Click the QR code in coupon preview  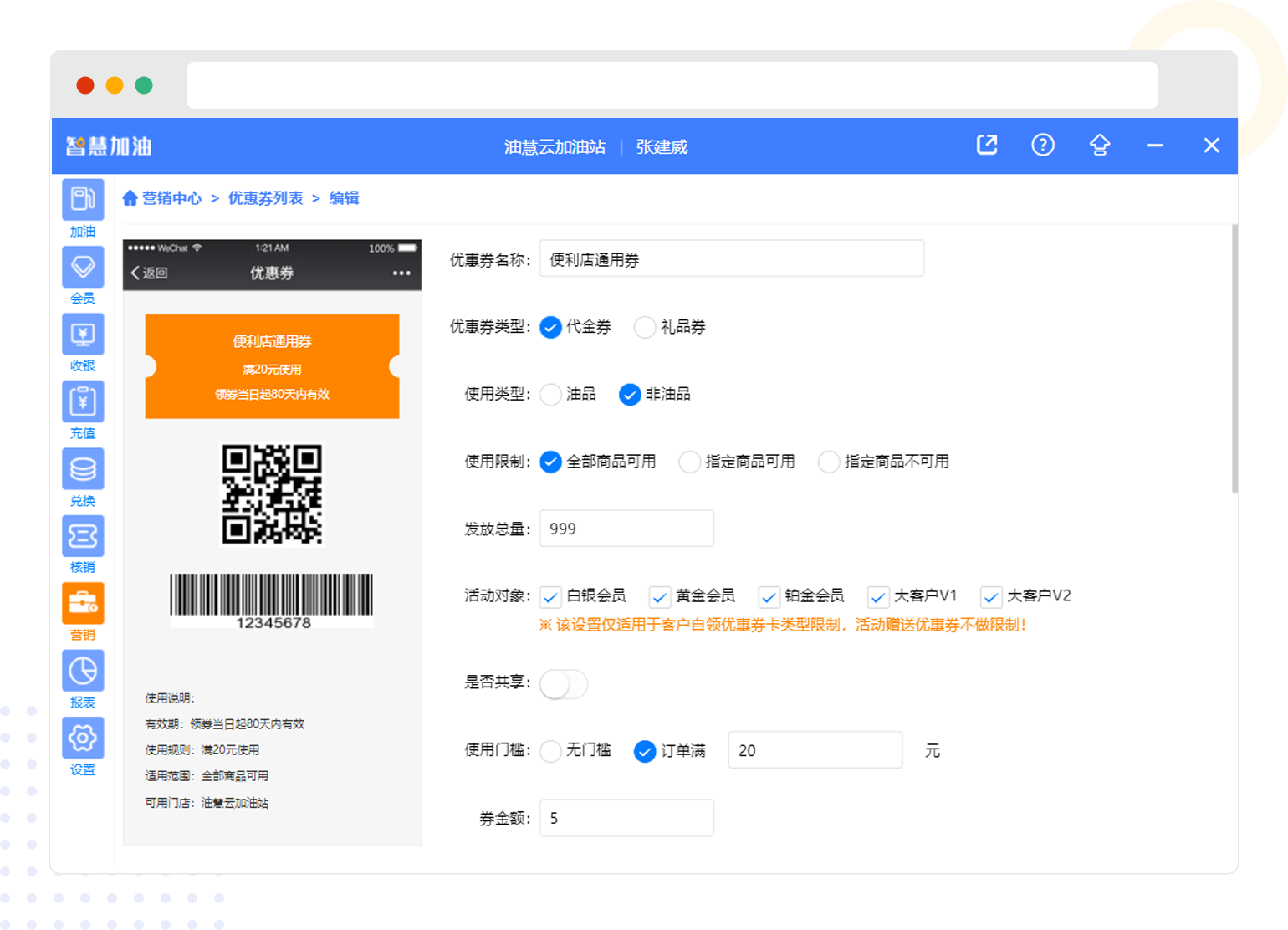point(272,493)
